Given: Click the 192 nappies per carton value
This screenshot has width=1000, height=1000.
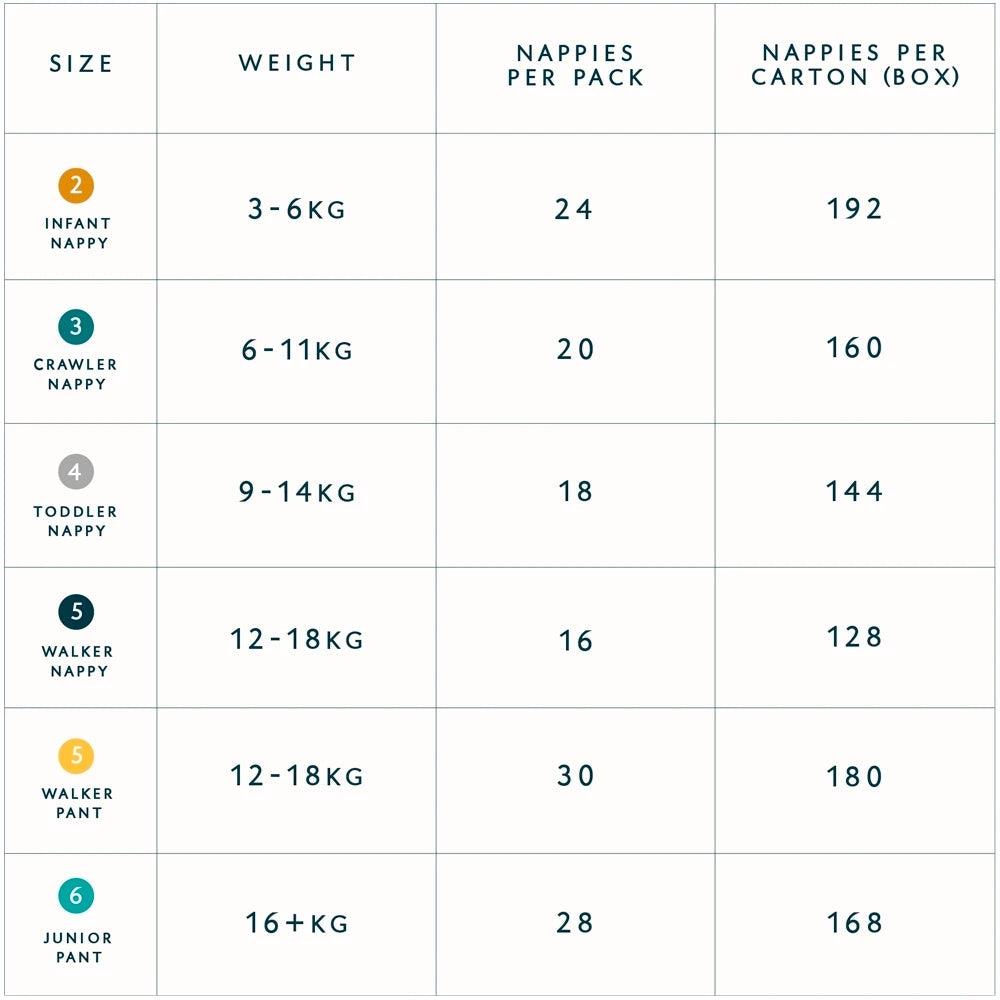Looking at the screenshot, I should [x=855, y=209].
